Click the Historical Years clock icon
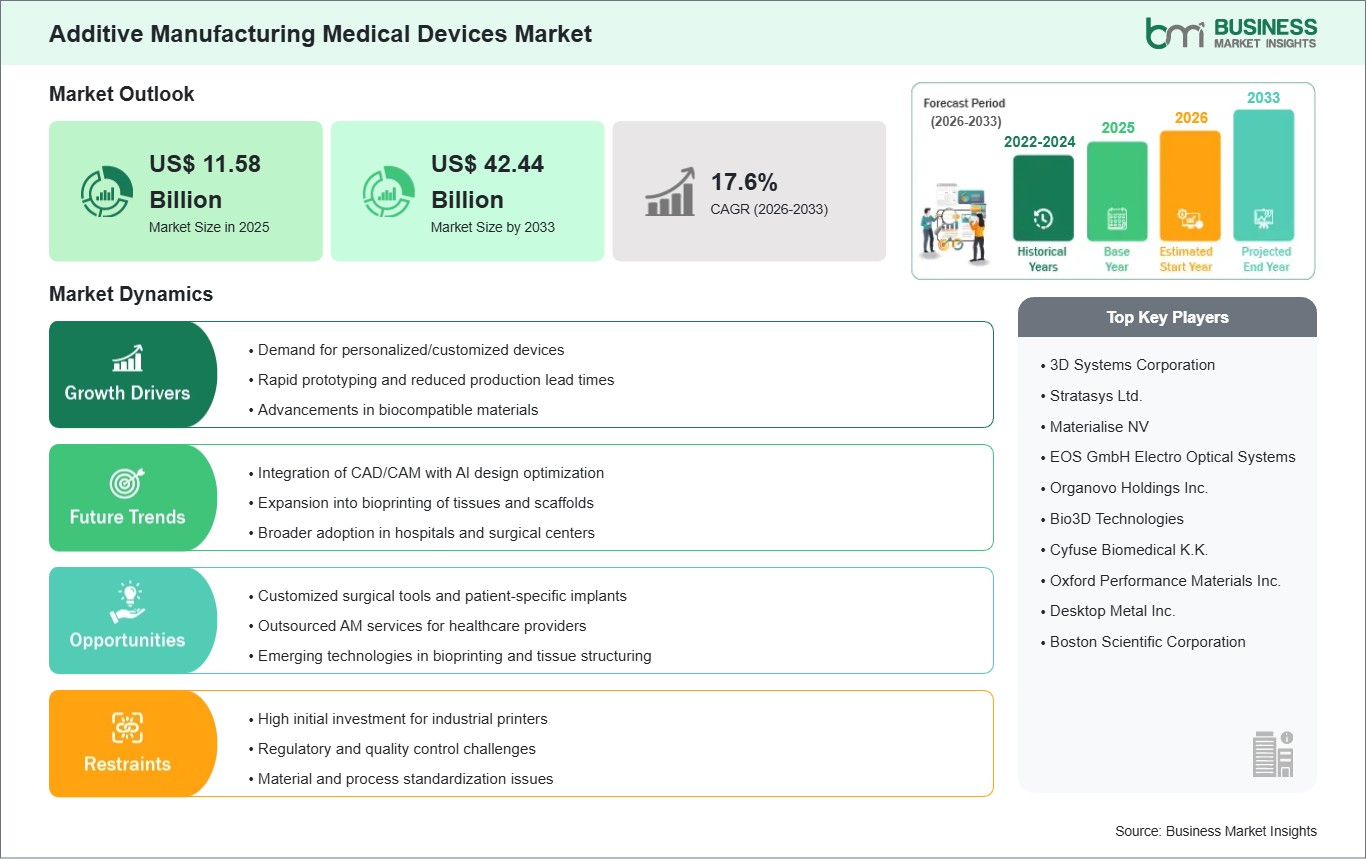The image size is (1366, 859). 1042,218
